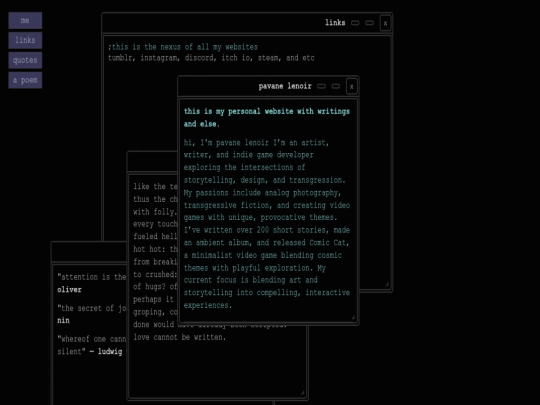540x405 pixels.
Task: Click the word "experiences." in bio
Action: coord(208,305)
